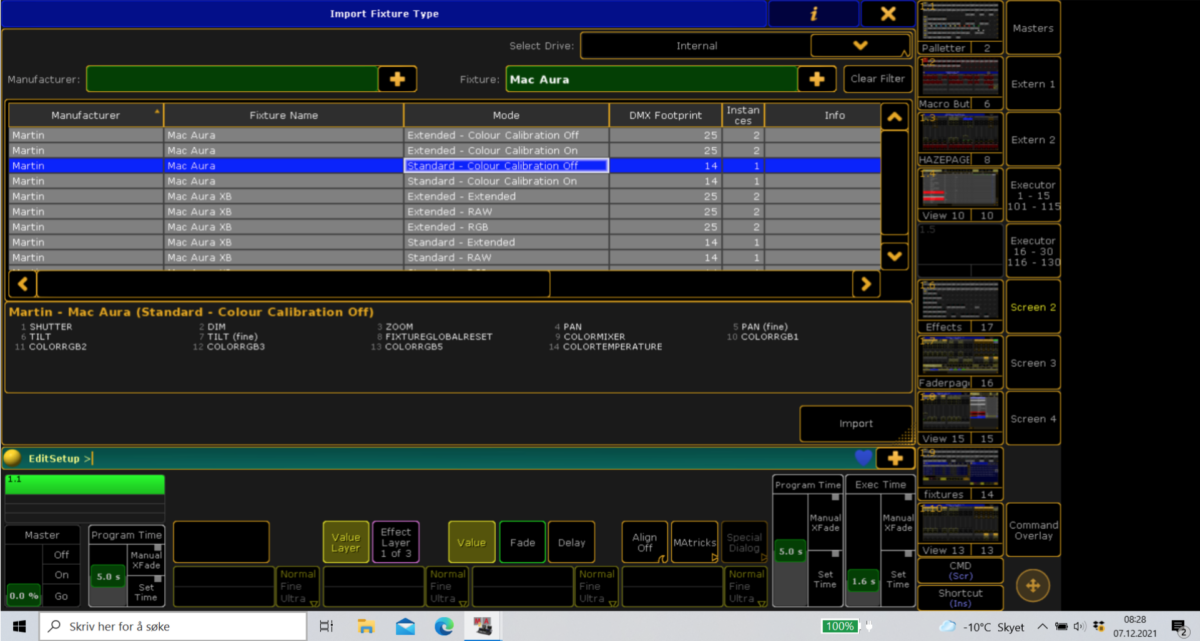Switch to Screen 4
Screen dimensions: 1200x641
[1033, 419]
